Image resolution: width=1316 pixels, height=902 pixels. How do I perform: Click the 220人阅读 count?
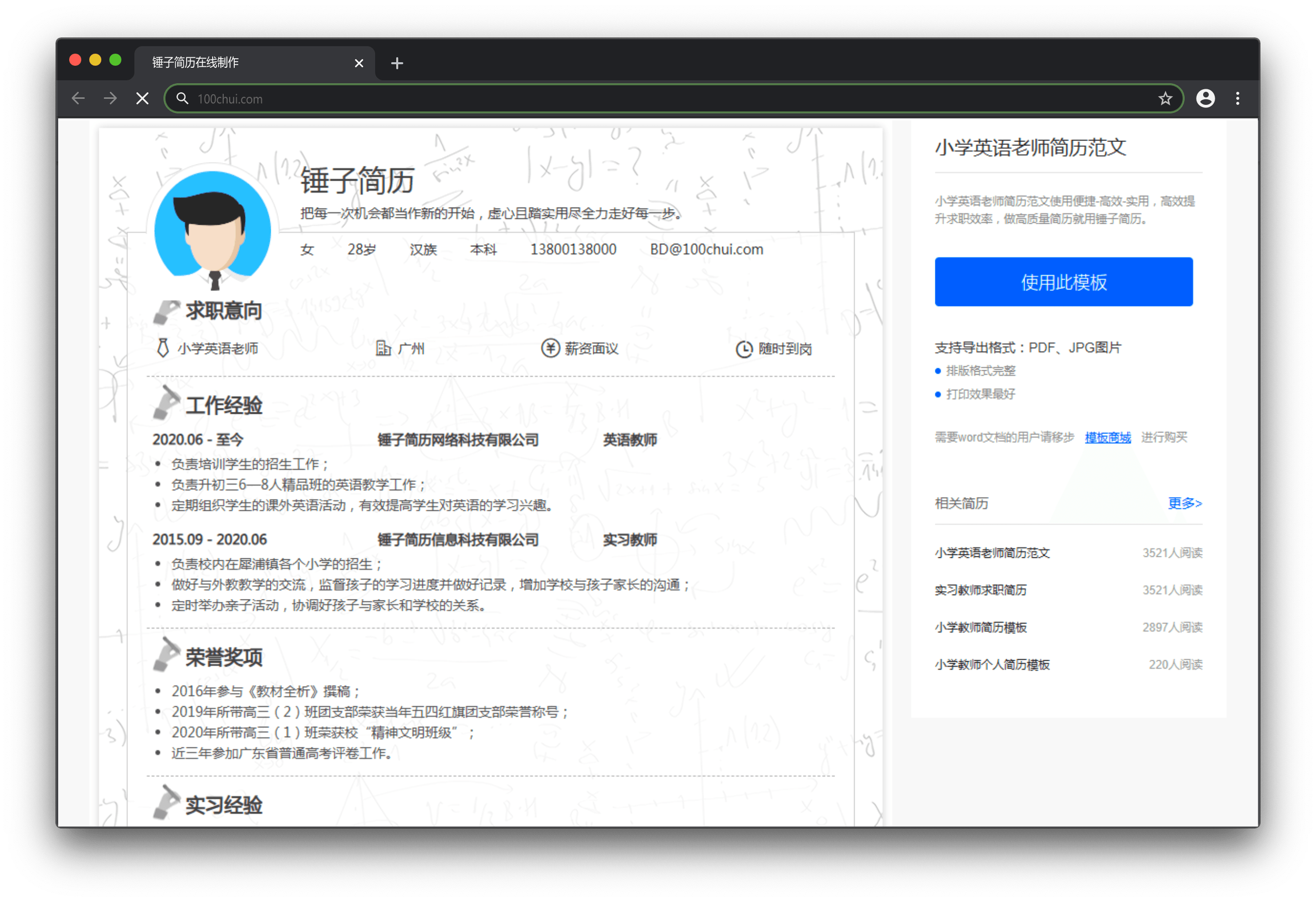click(1175, 665)
